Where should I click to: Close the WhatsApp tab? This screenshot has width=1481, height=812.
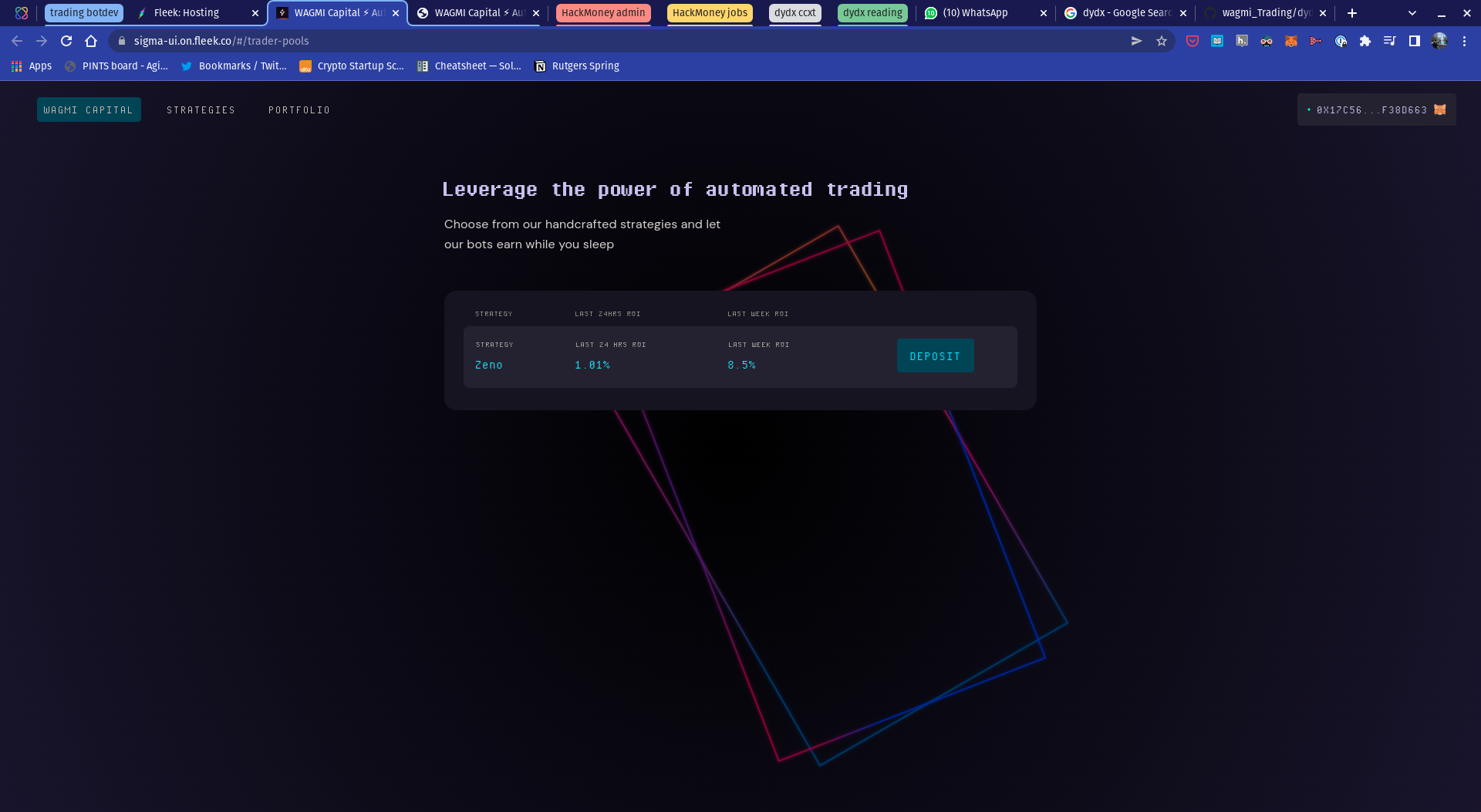point(1044,13)
